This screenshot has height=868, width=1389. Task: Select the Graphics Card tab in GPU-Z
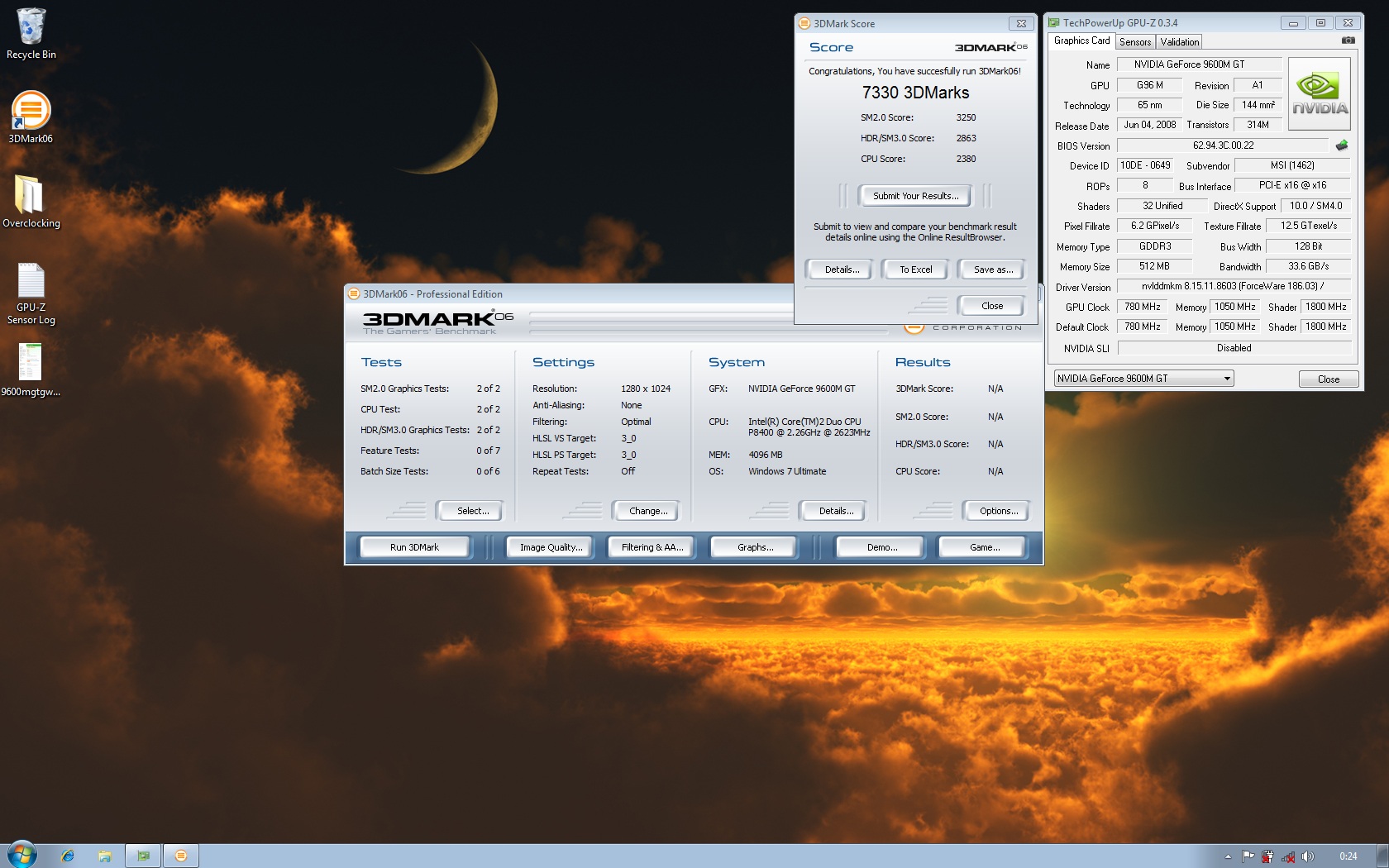(x=1081, y=41)
